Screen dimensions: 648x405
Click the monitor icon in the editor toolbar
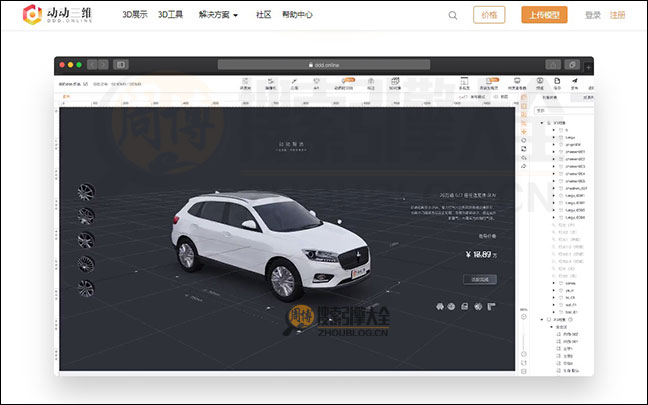point(517,83)
